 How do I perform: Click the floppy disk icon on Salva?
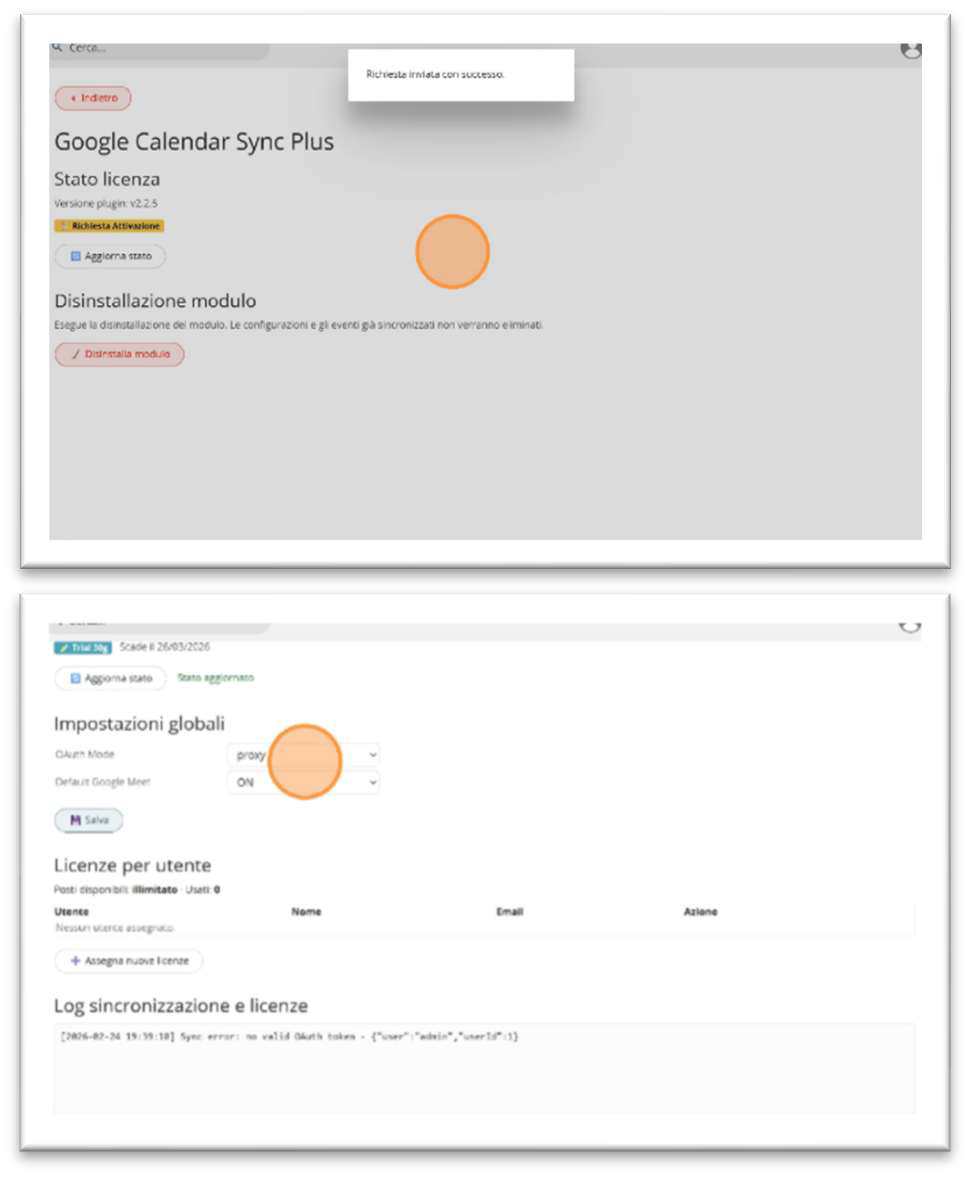coord(75,820)
